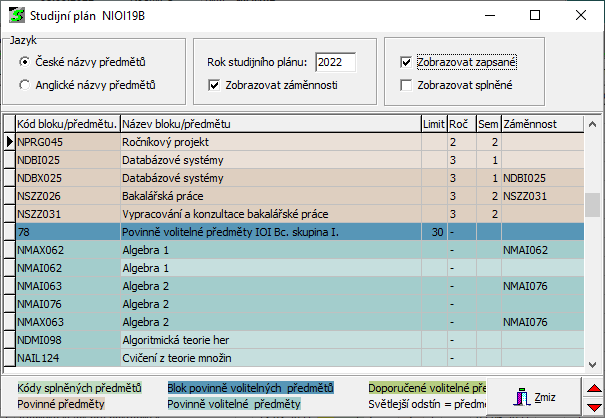Click the Zmiz exit door icon
Image resolution: width=605 pixels, height=418 pixels.
pos(522,395)
